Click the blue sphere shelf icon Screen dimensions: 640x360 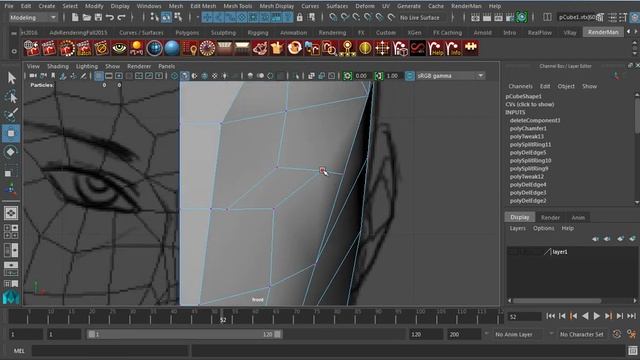click(x=172, y=48)
